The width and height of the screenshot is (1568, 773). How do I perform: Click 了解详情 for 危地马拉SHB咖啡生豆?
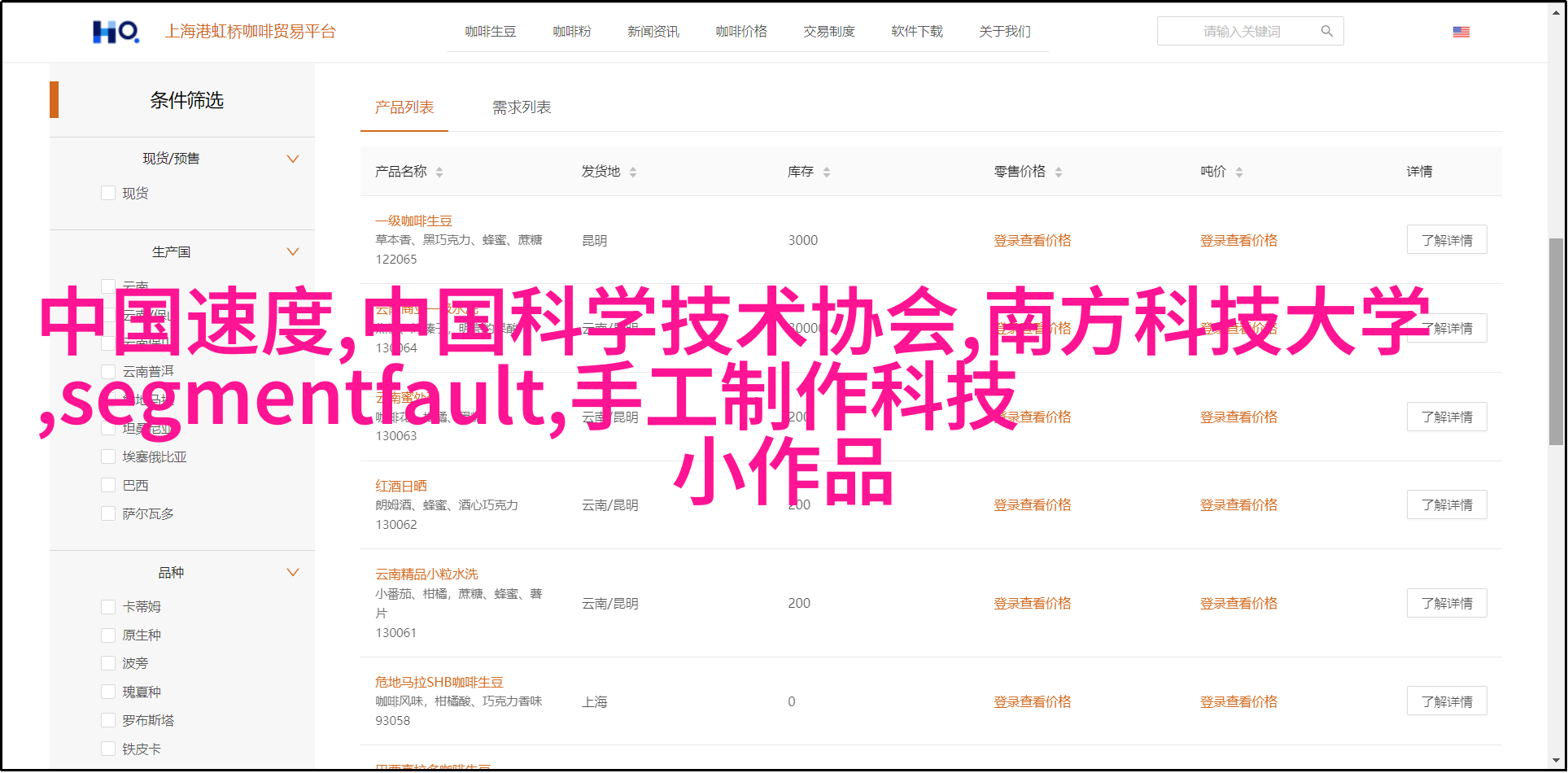(x=1447, y=701)
